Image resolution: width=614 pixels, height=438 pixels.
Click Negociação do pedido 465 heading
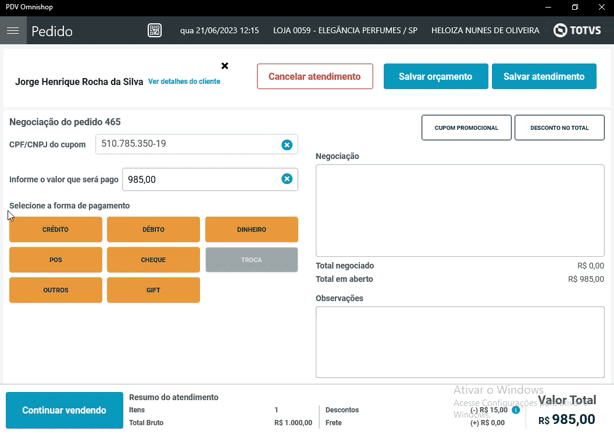click(65, 122)
